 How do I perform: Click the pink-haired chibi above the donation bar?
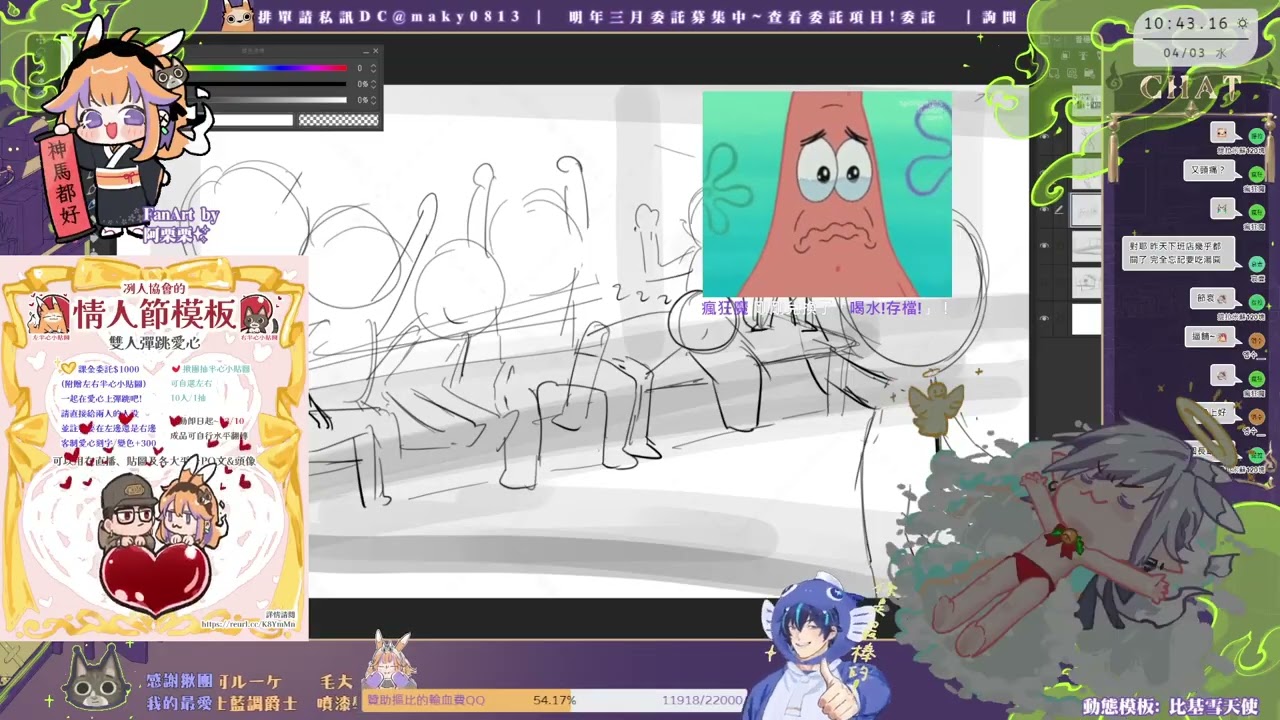point(389,660)
